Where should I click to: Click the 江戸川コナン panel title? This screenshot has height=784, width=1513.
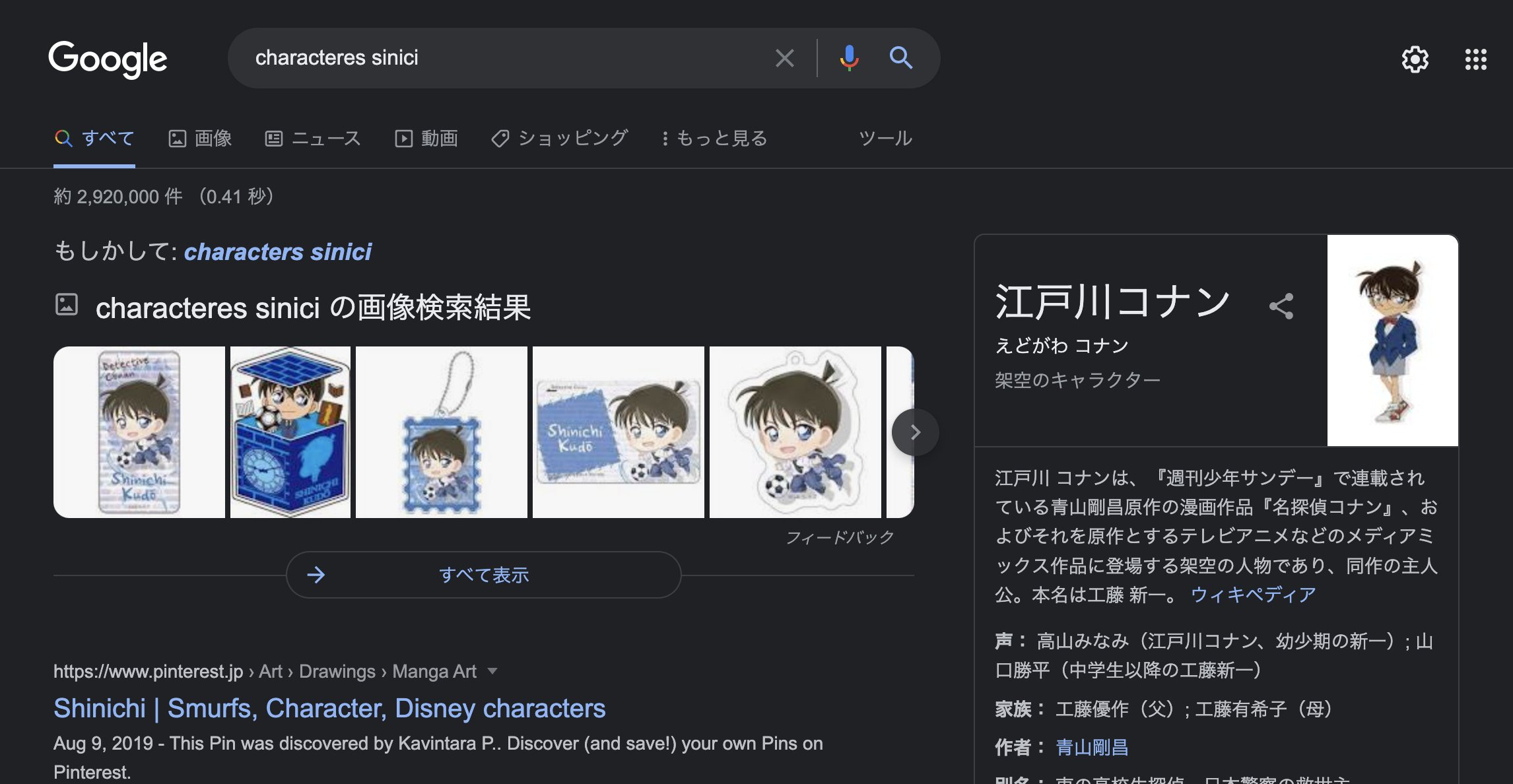(x=1113, y=302)
